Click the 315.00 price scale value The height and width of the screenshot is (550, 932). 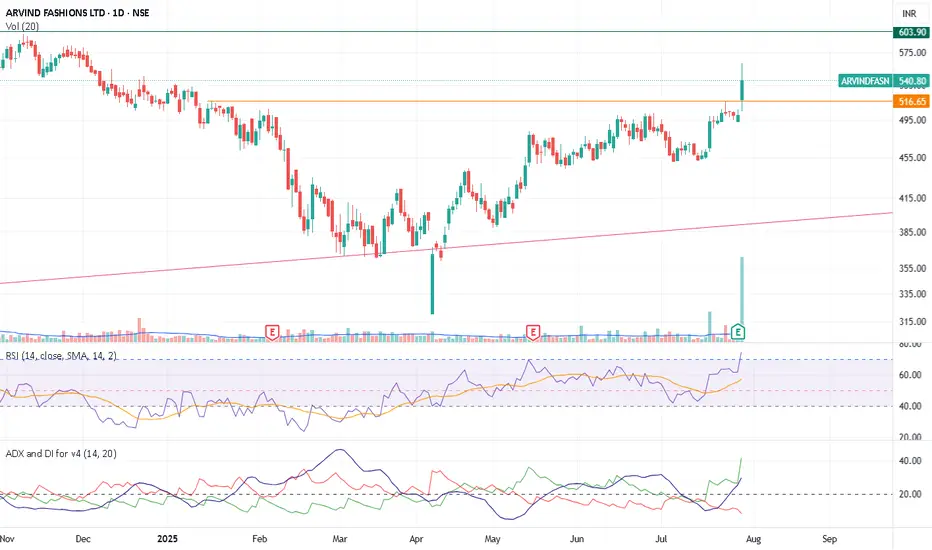click(912, 322)
